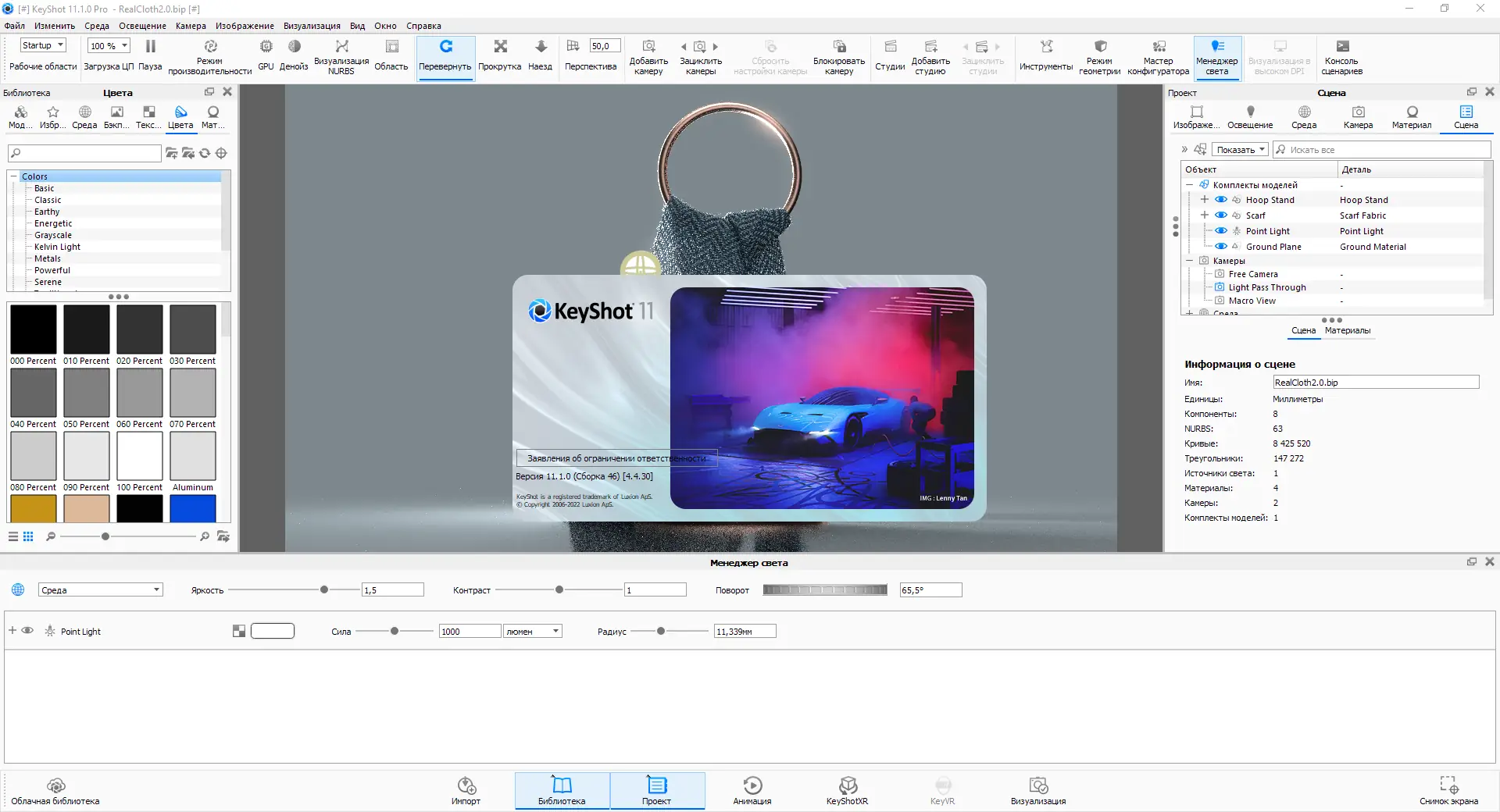The width and height of the screenshot is (1500, 812).
Task: Expand the Scarf tree node
Action: point(1205,215)
